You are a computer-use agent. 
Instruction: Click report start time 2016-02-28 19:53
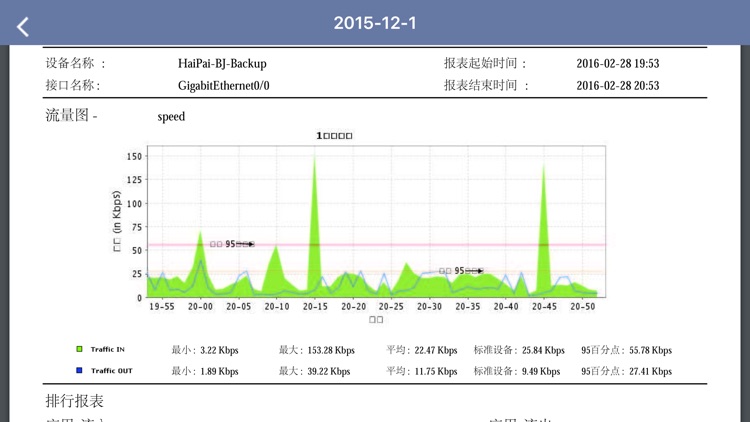pos(618,64)
